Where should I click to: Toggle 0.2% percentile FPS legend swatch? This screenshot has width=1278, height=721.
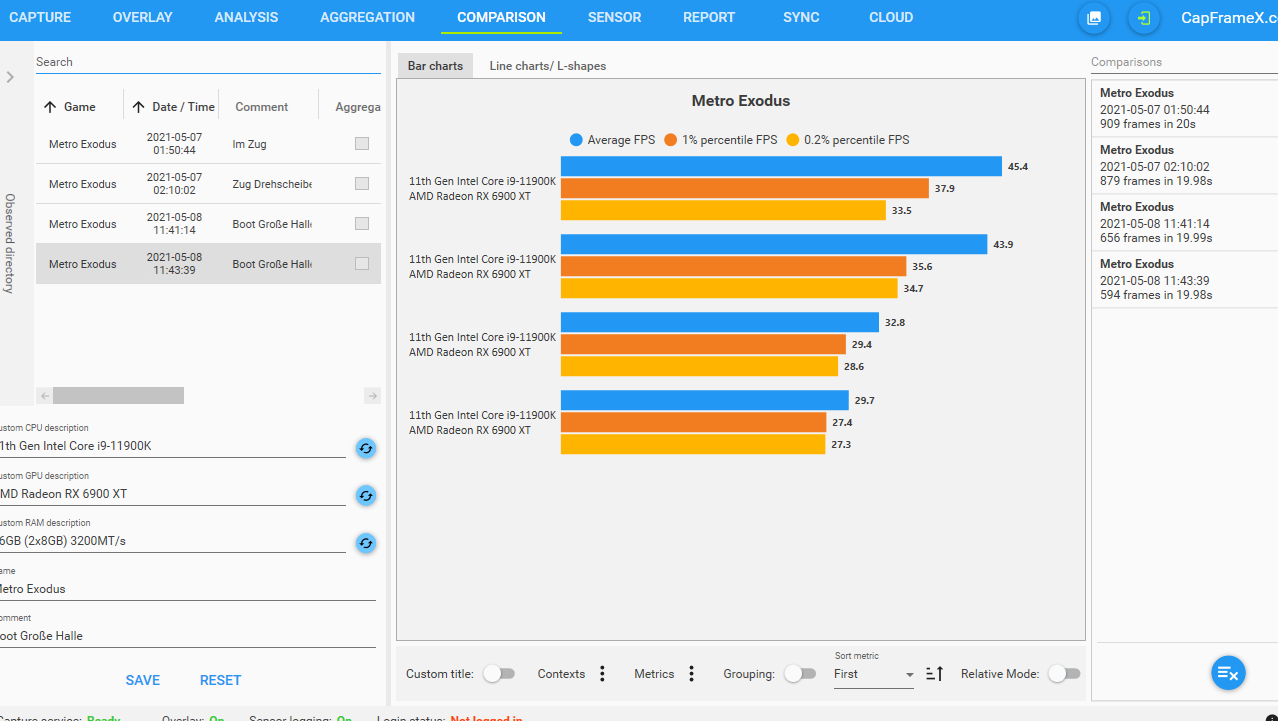[793, 140]
